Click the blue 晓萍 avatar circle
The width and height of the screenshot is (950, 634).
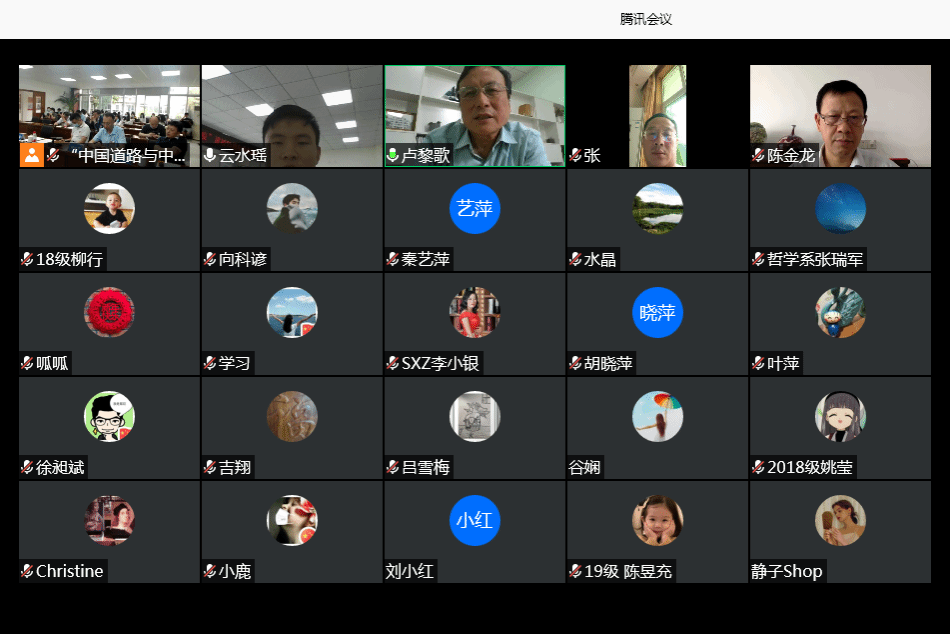(657, 312)
